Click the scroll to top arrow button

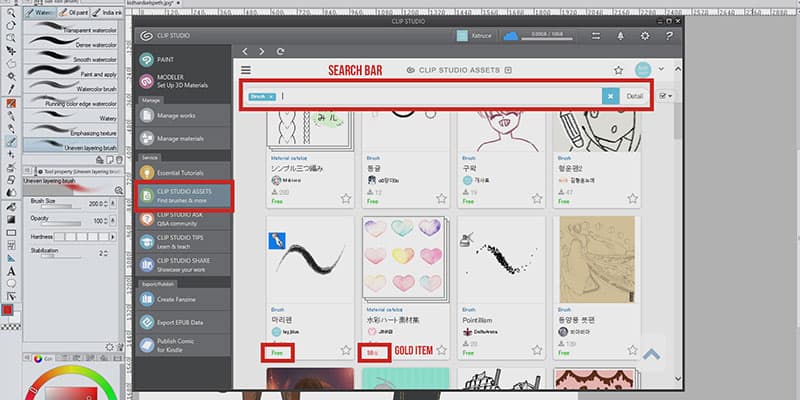(652, 354)
